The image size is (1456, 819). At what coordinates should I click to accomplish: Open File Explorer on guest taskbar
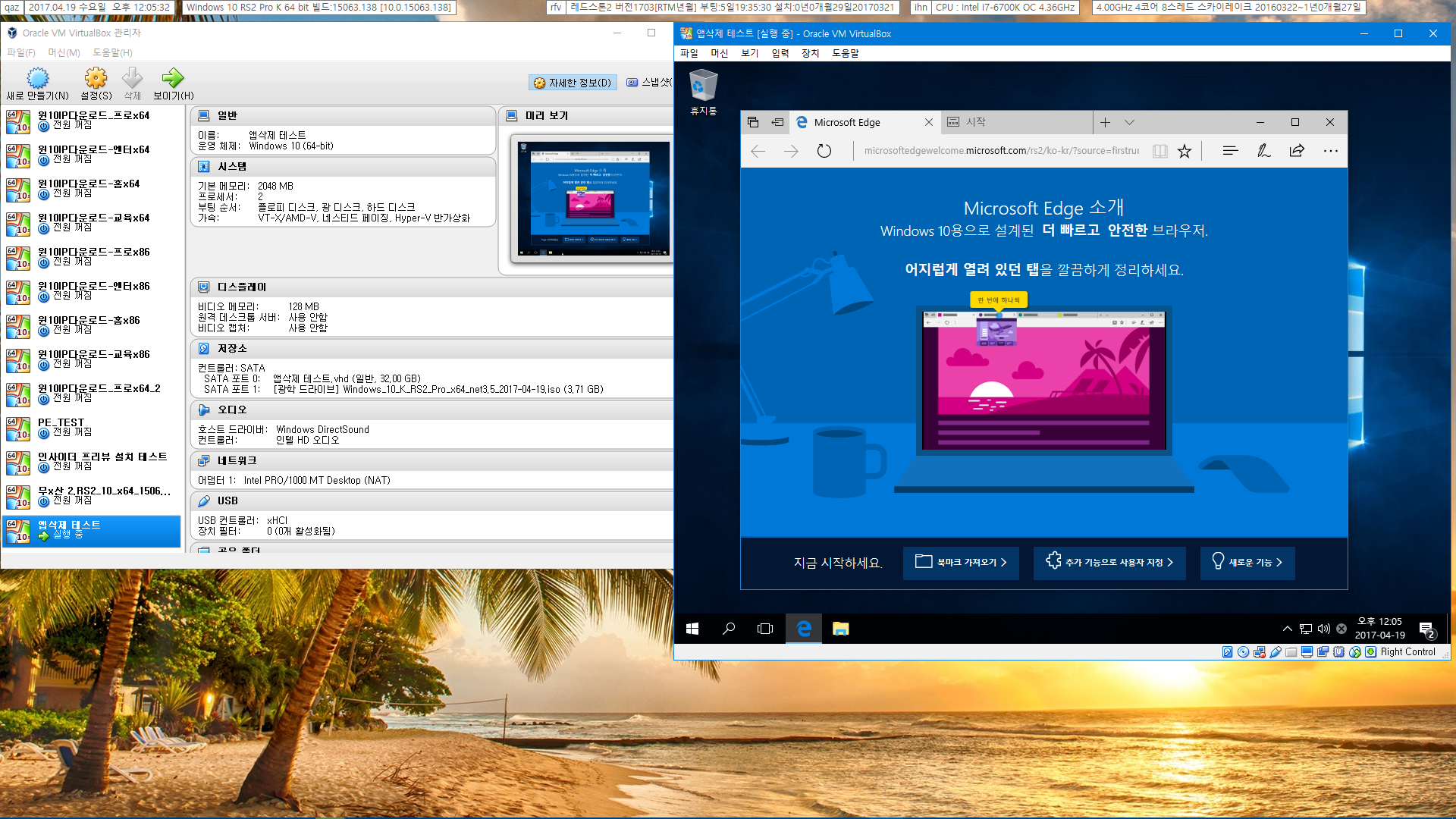(x=840, y=629)
